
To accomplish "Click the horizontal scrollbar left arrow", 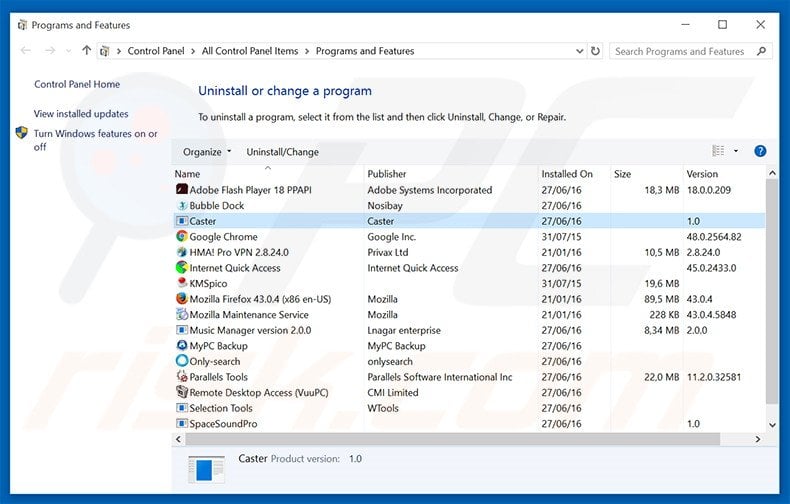I will pos(178,439).
